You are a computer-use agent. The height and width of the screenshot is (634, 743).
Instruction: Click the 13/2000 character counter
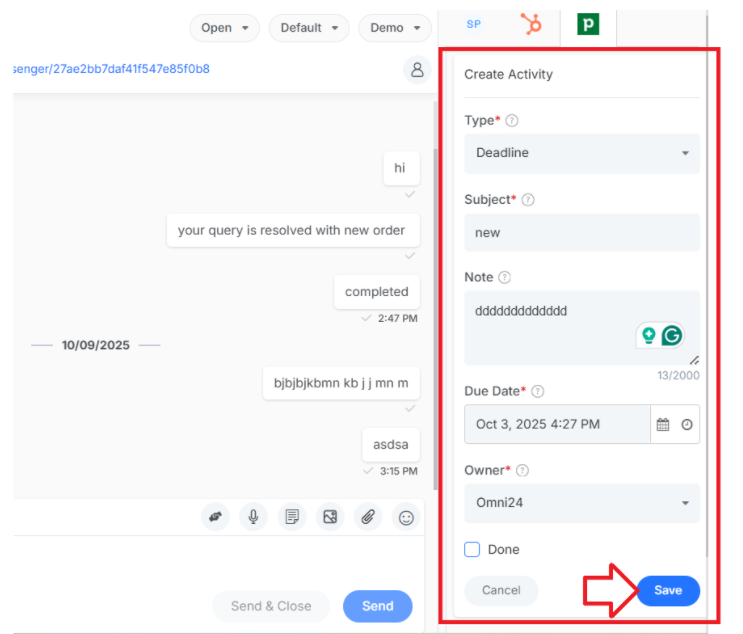(678, 376)
